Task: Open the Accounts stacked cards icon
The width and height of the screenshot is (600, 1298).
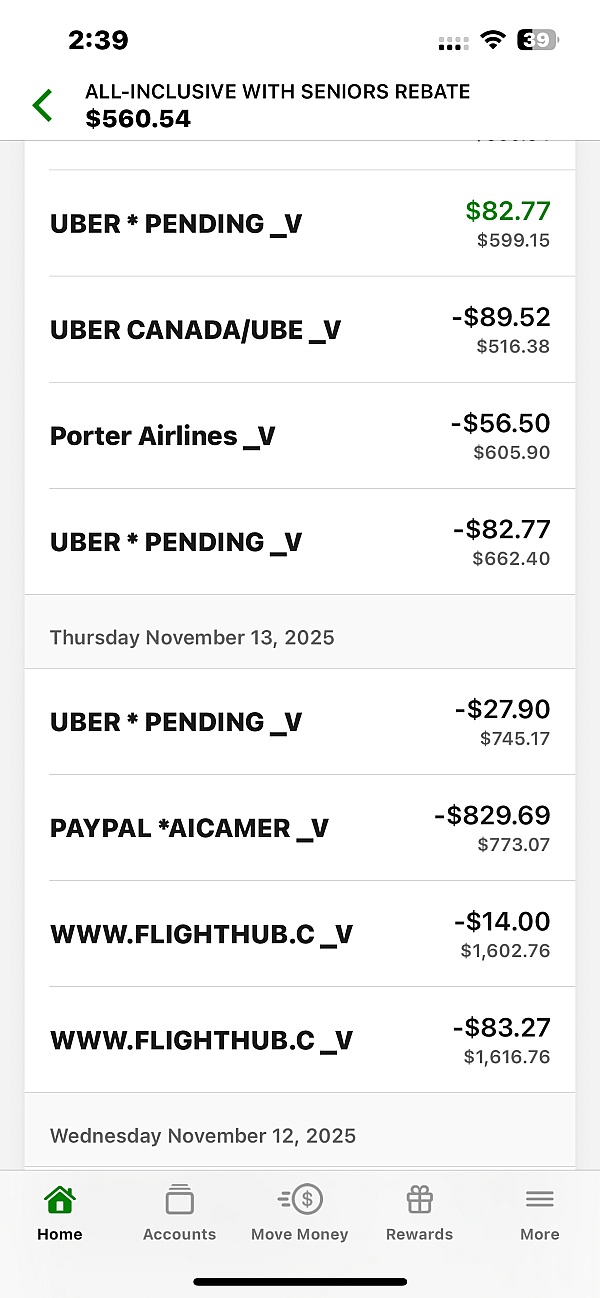Action: [180, 1199]
